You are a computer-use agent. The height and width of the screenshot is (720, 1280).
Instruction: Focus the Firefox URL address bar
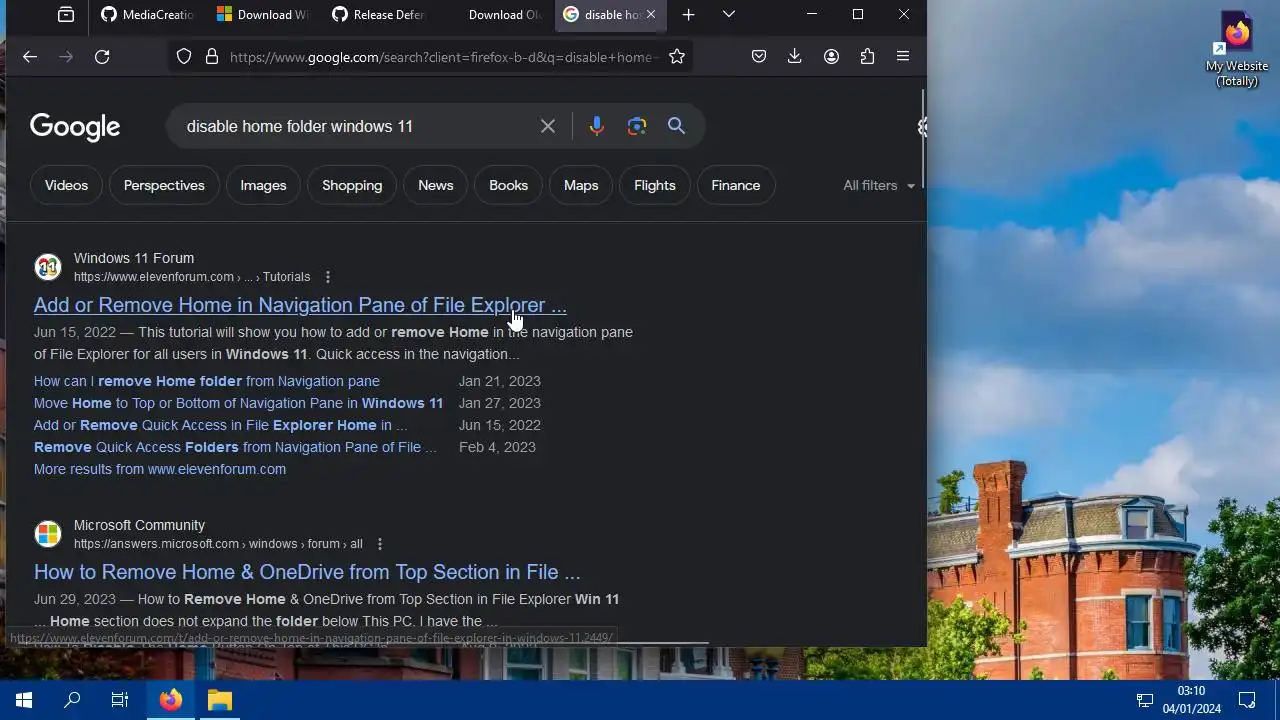(443, 57)
